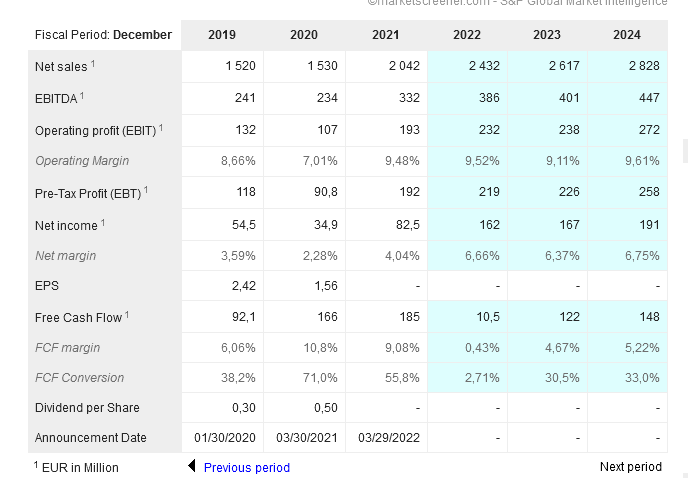Viewport: 688px width, 478px height.
Task: Click the Net income row label
Action: click(x=70, y=225)
